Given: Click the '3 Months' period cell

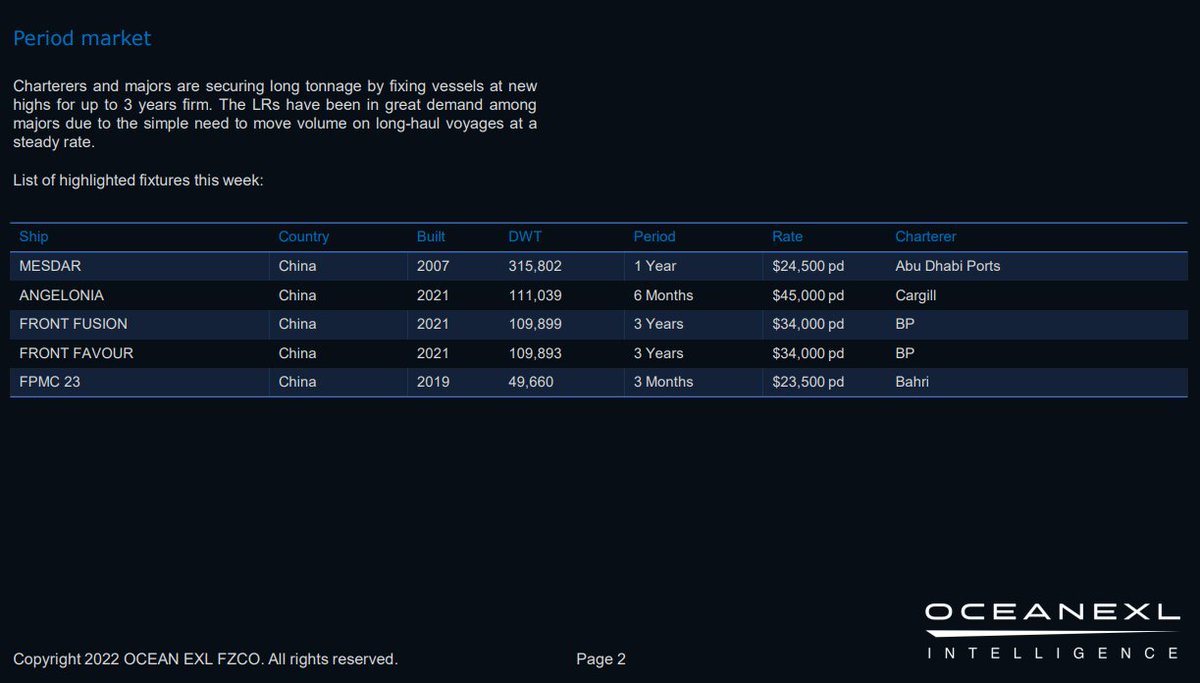Looking at the screenshot, I should pos(663,382).
